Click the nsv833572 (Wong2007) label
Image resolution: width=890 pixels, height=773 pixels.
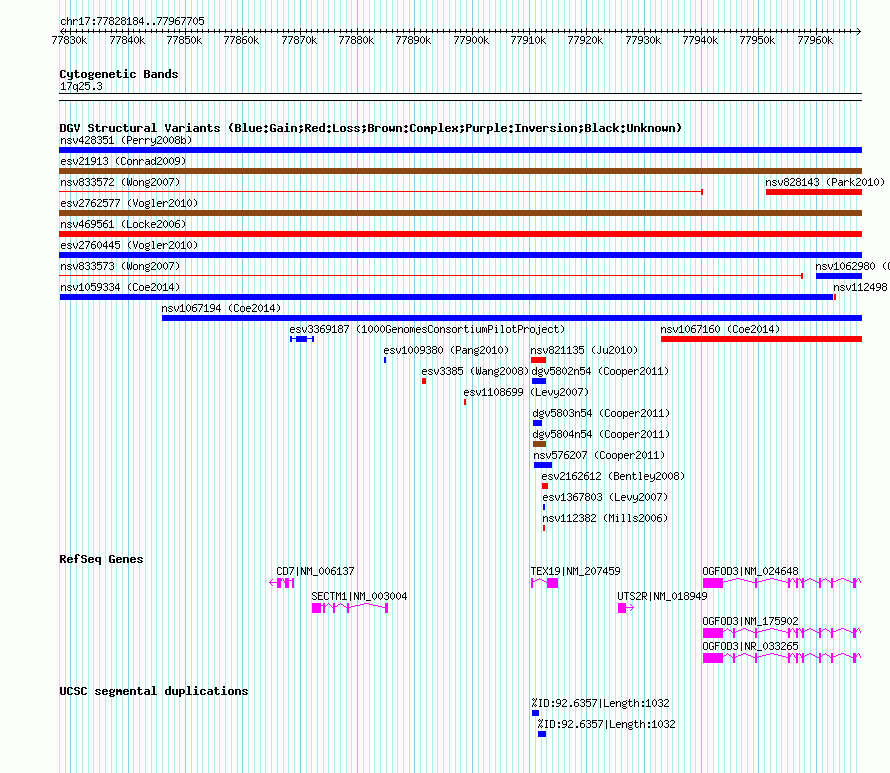(120, 182)
